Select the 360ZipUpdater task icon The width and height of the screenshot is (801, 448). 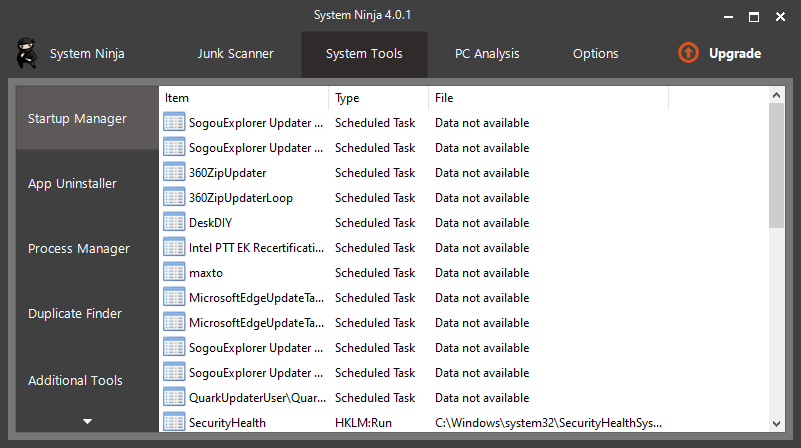tap(174, 173)
